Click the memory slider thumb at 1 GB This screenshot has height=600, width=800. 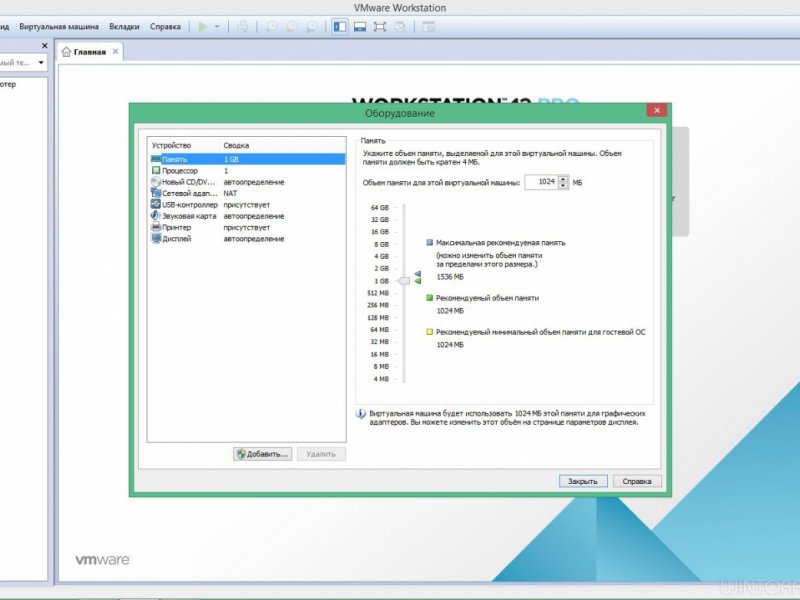[404, 281]
